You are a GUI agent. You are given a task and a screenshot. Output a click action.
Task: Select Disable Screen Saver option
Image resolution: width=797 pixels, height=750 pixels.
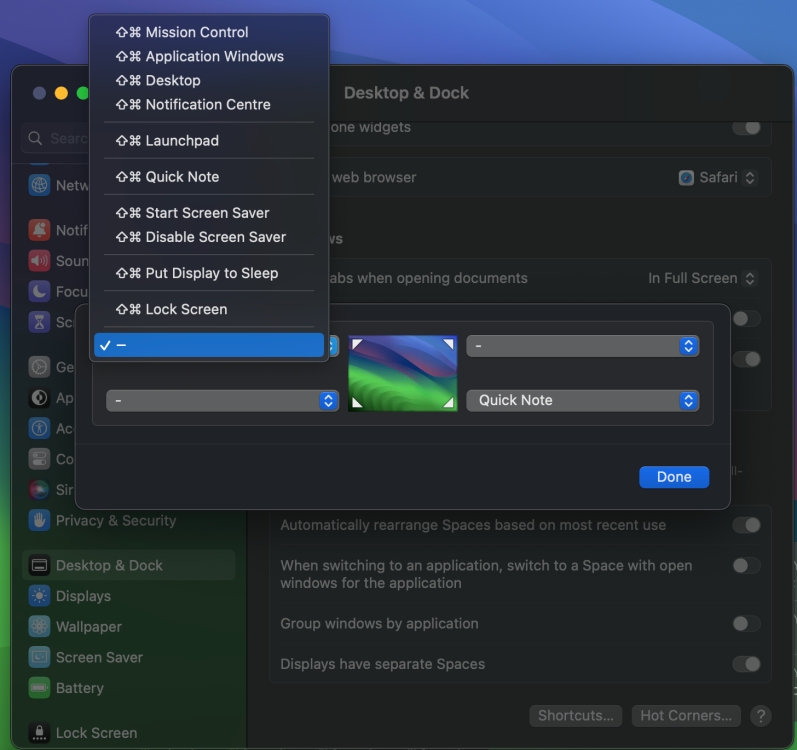click(x=209, y=237)
